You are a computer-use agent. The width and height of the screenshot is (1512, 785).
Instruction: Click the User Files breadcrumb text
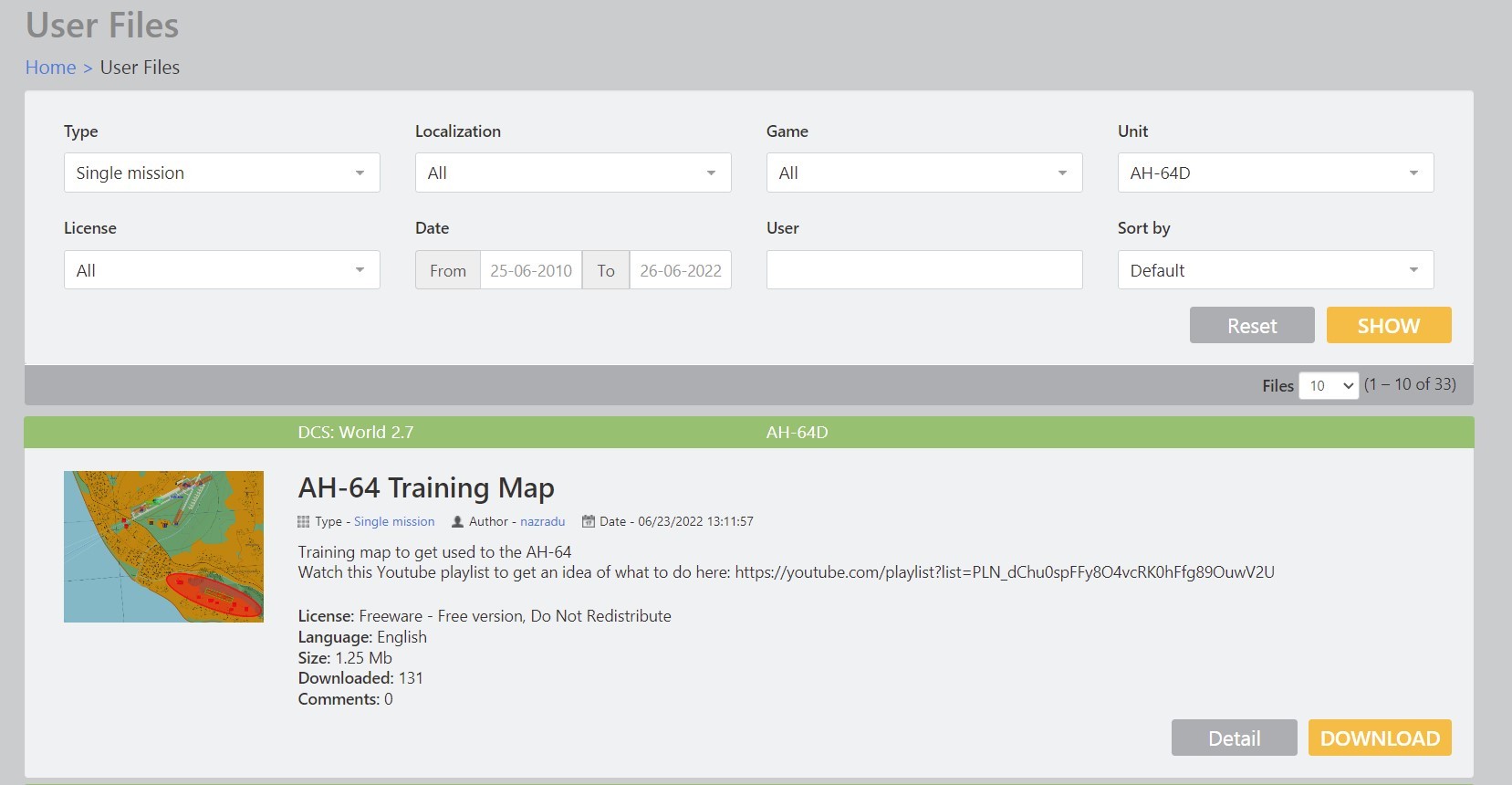click(140, 68)
